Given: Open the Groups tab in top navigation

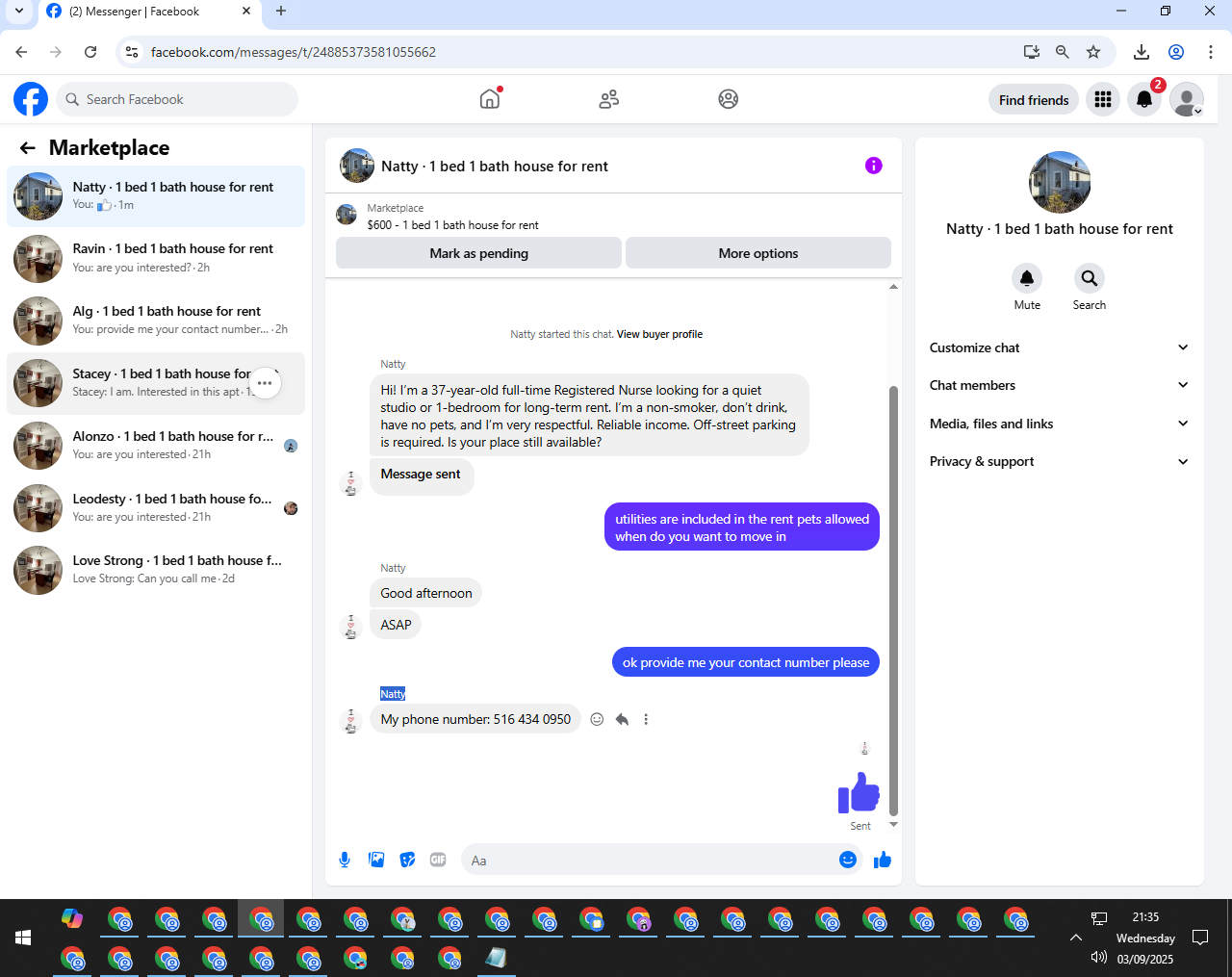Looking at the screenshot, I should (x=729, y=99).
